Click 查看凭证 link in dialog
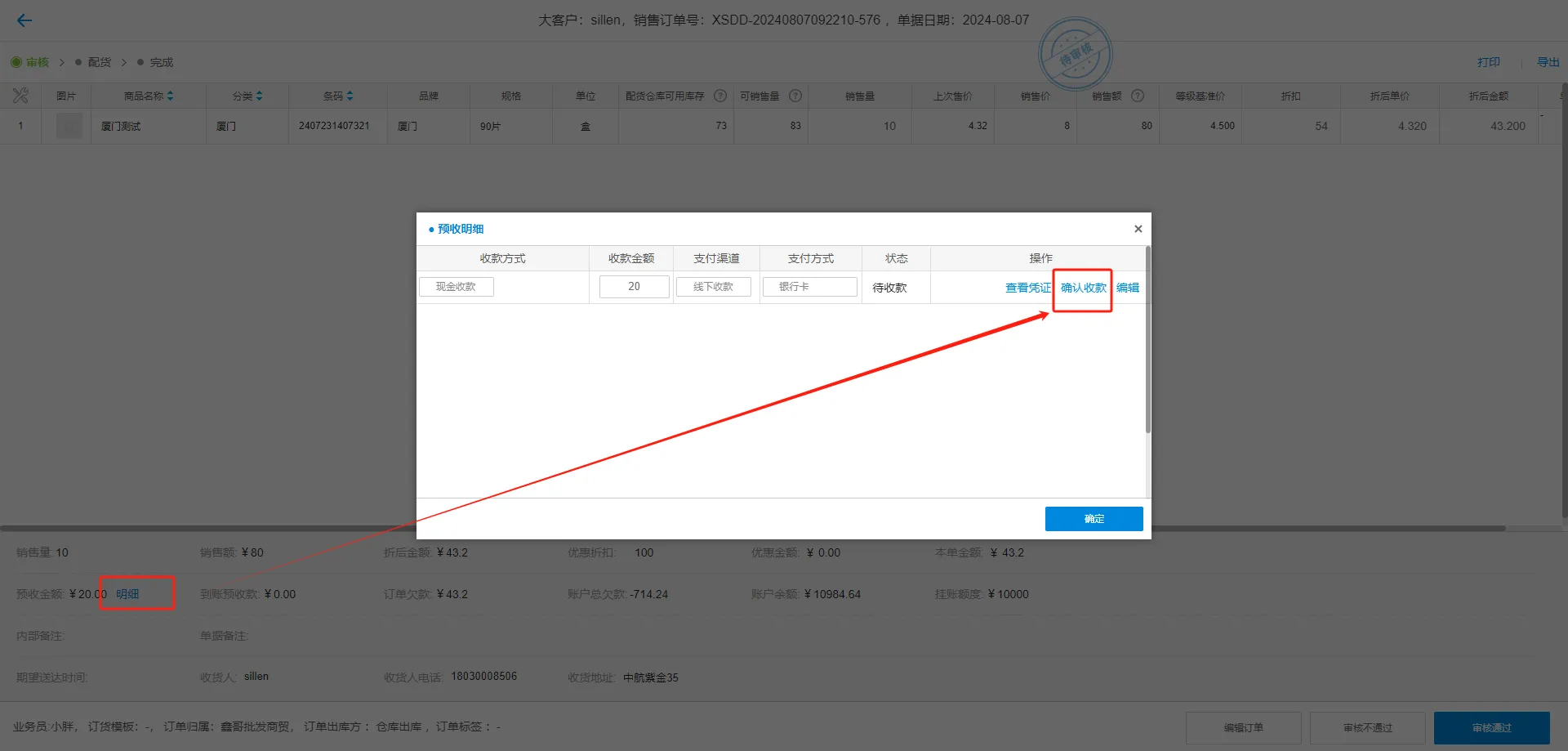This screenshot has width=1568, height=751. point(1027,288)
